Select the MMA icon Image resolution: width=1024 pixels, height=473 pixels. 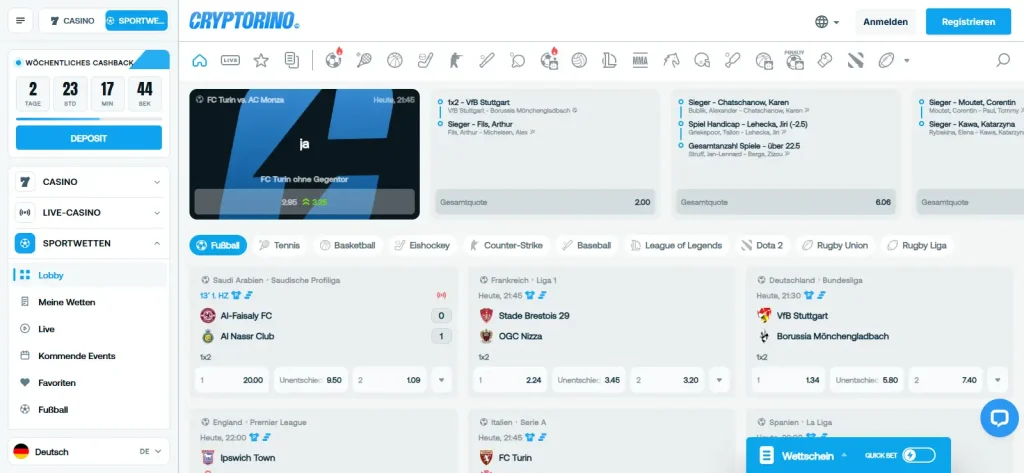click(640, 60)
